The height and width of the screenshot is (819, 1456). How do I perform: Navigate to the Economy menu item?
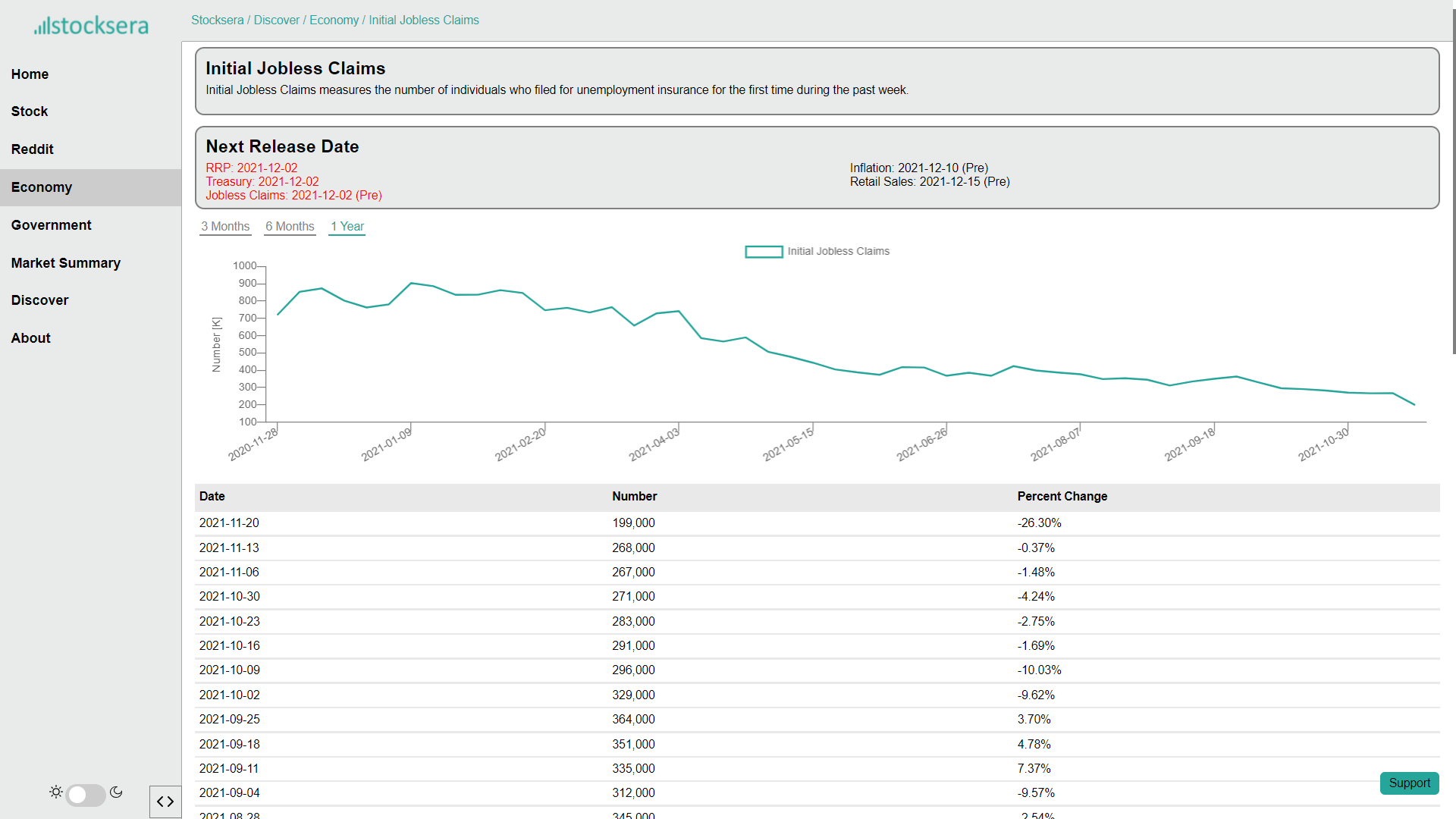(x=42, y=187)
